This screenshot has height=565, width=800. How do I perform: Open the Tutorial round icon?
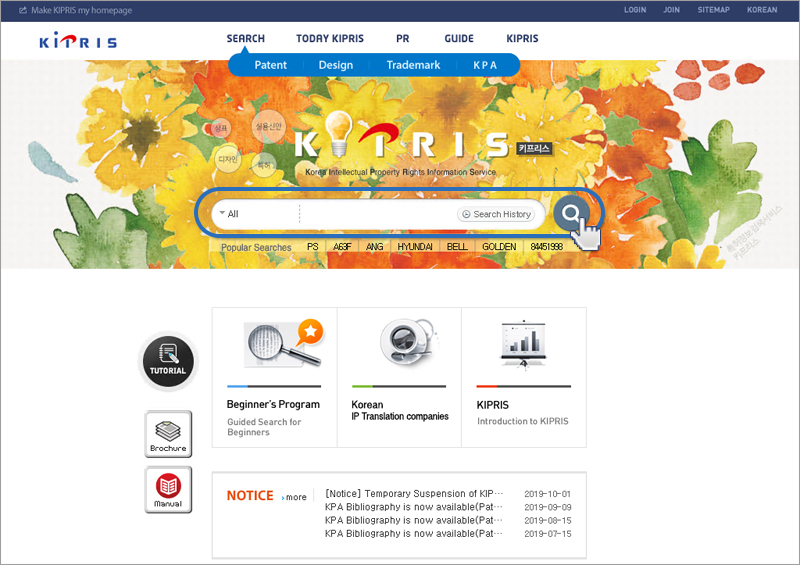click(168, 361)
